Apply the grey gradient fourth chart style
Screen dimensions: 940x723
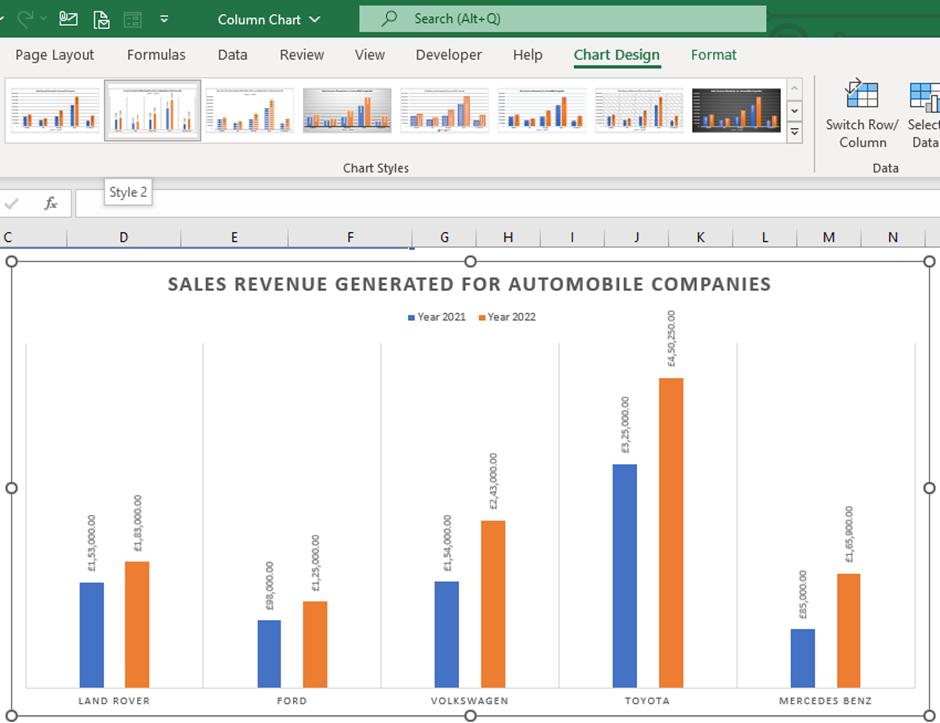click(347, 110)
